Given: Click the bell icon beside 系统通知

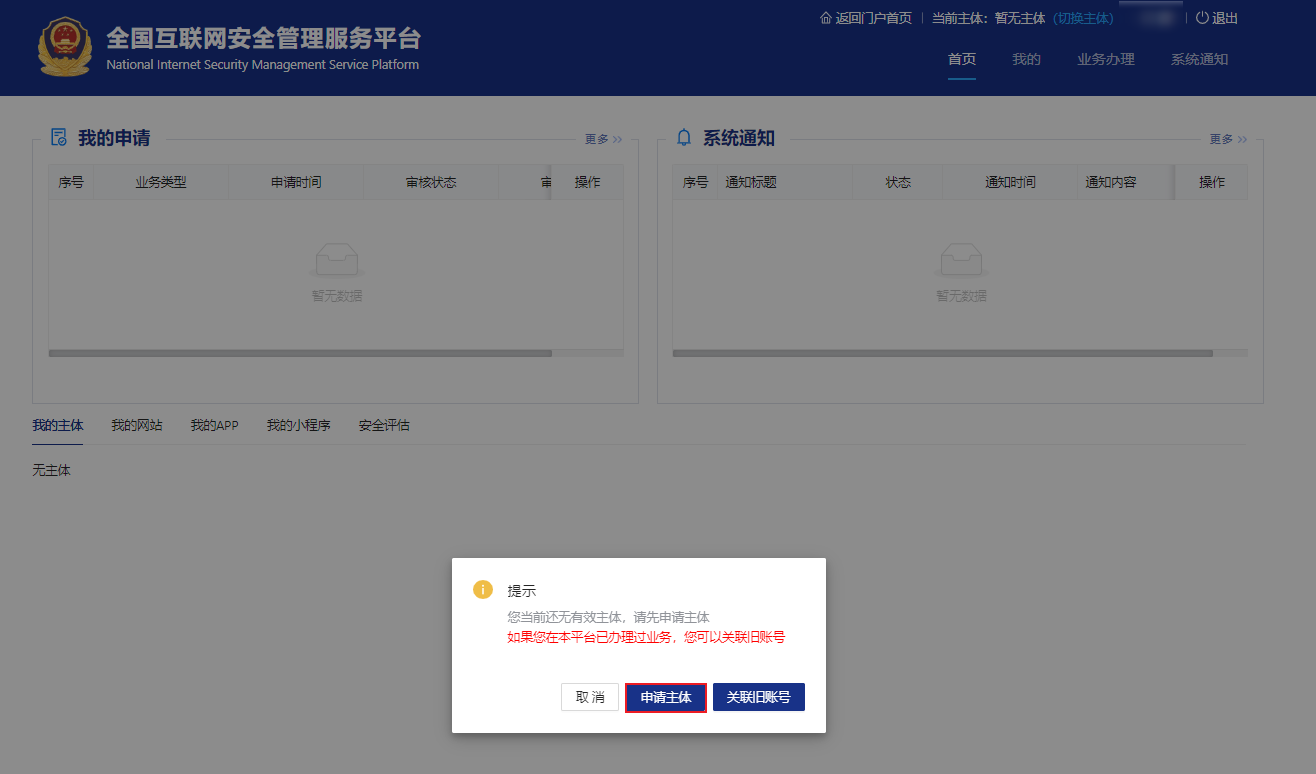Looking at the screenshot, I should (x=682, y=138).
